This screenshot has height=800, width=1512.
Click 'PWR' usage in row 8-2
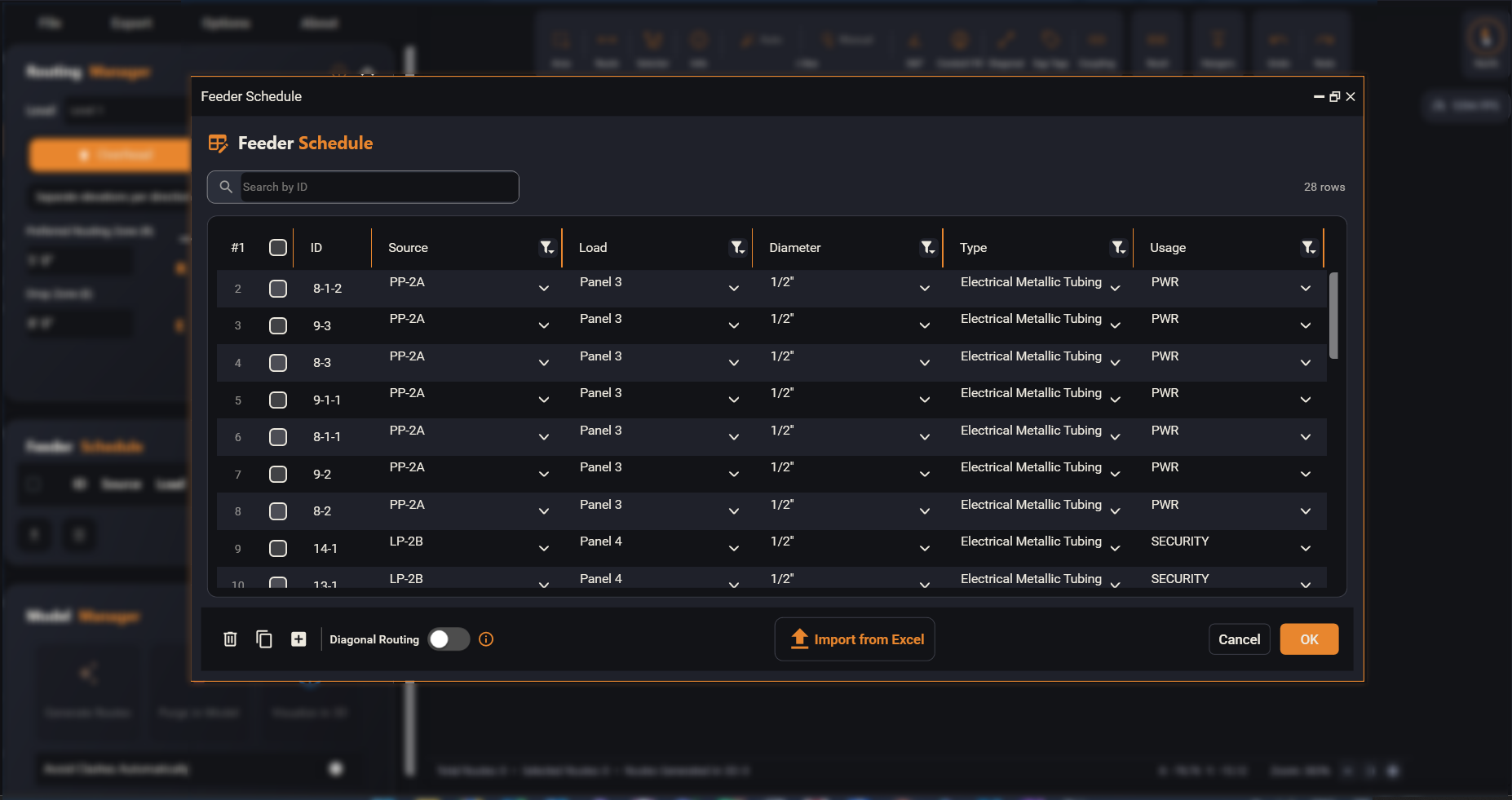coord(1165,505)
